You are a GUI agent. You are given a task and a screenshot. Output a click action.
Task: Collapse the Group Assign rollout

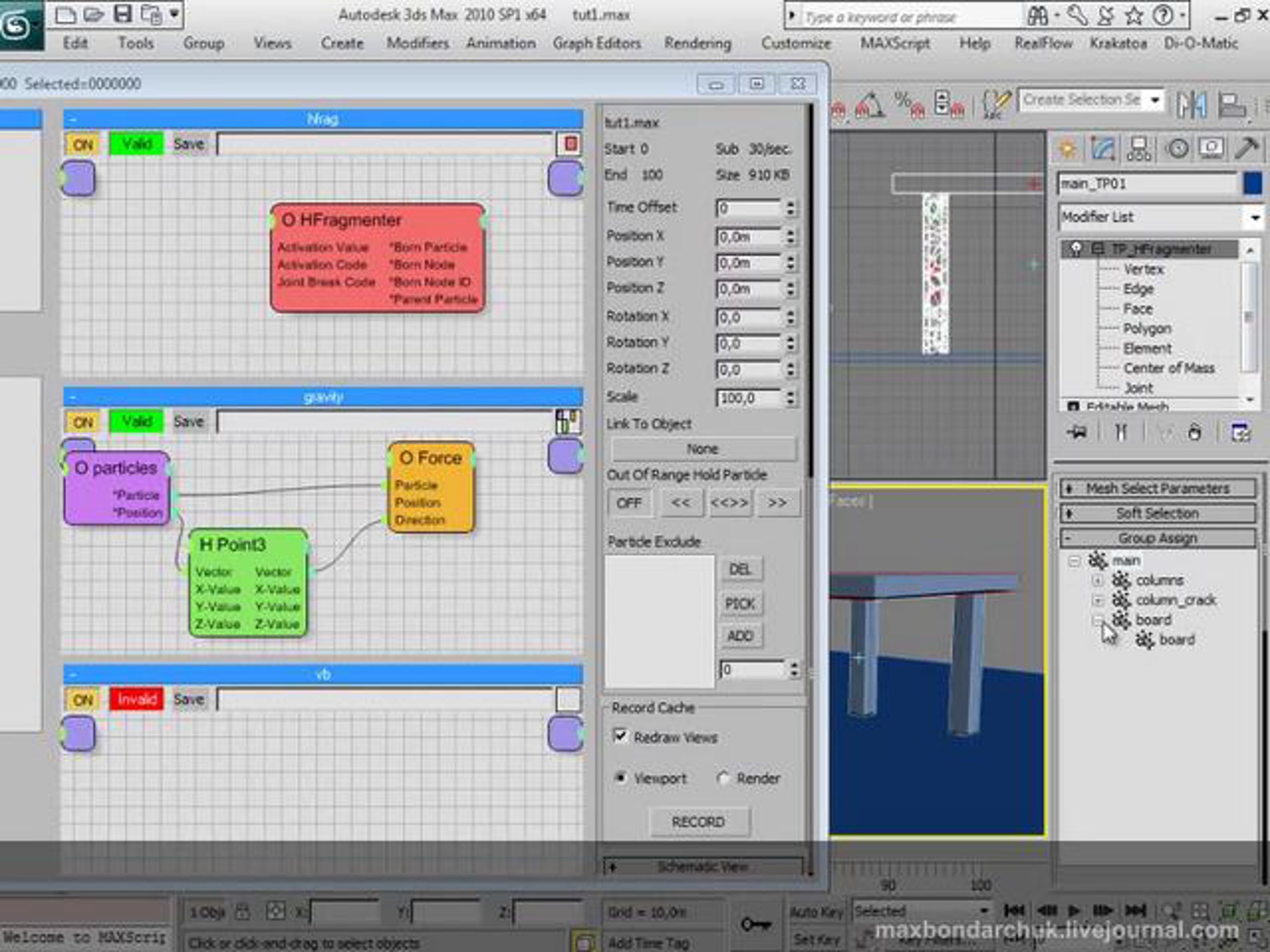[1157, 538]
